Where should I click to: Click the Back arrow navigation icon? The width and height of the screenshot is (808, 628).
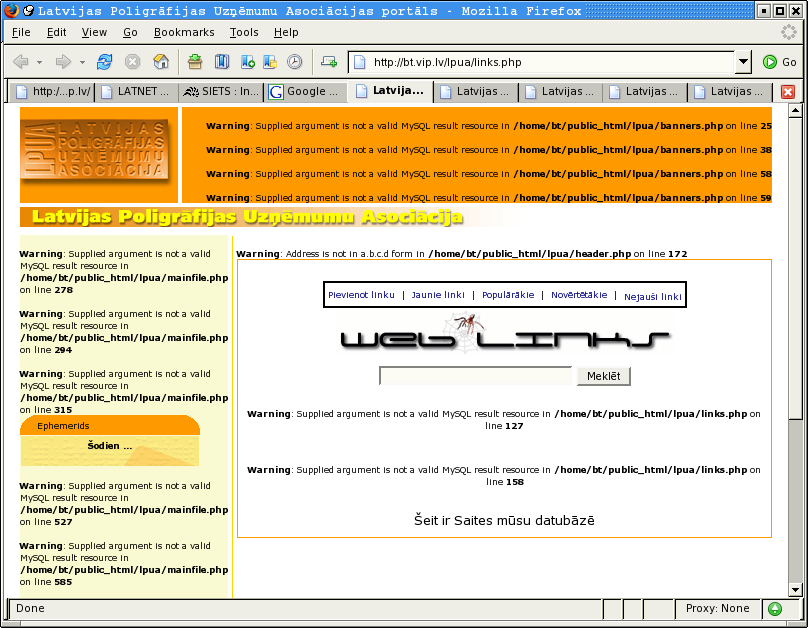point(21,62)
